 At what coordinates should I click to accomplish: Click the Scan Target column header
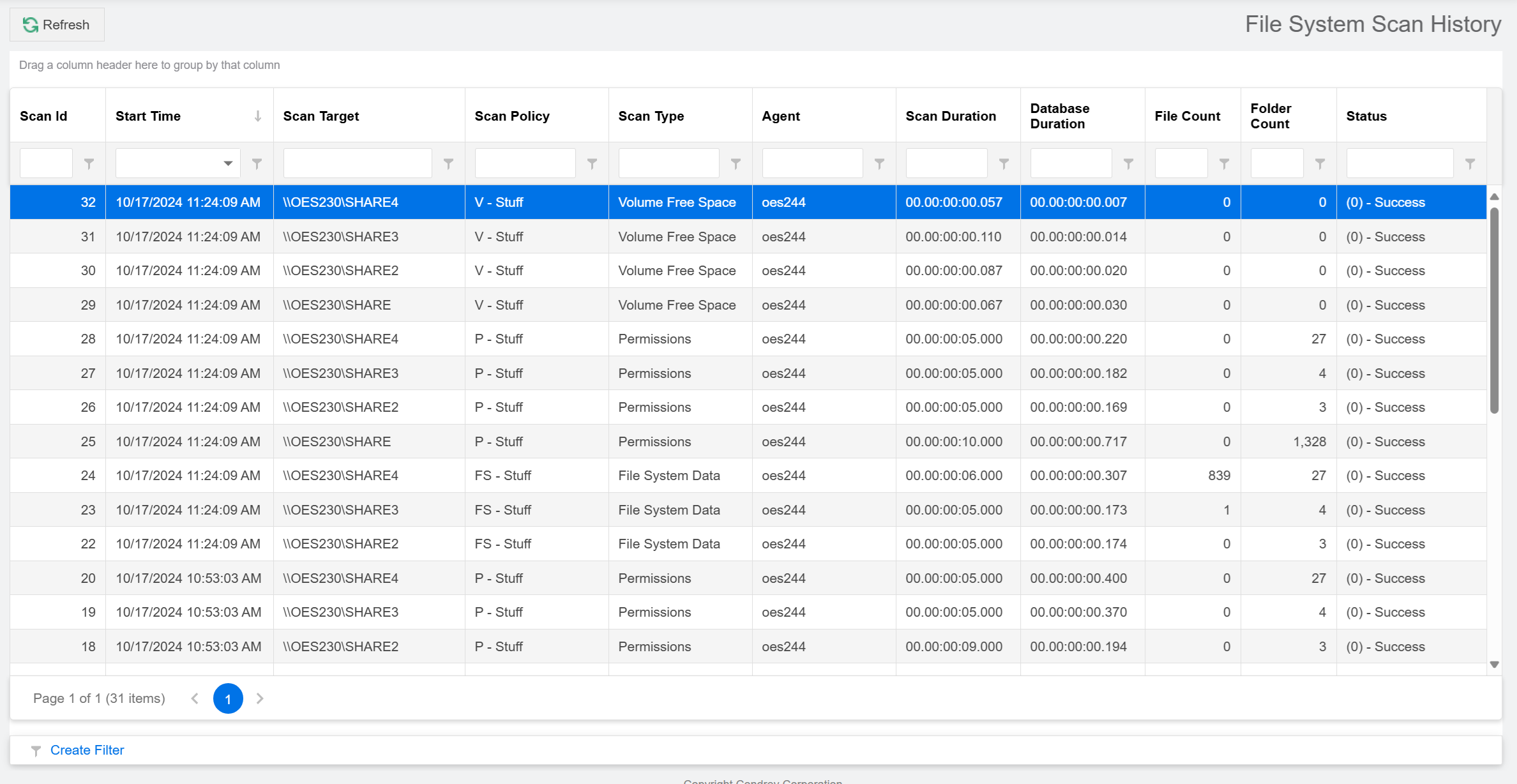point(321,116)
